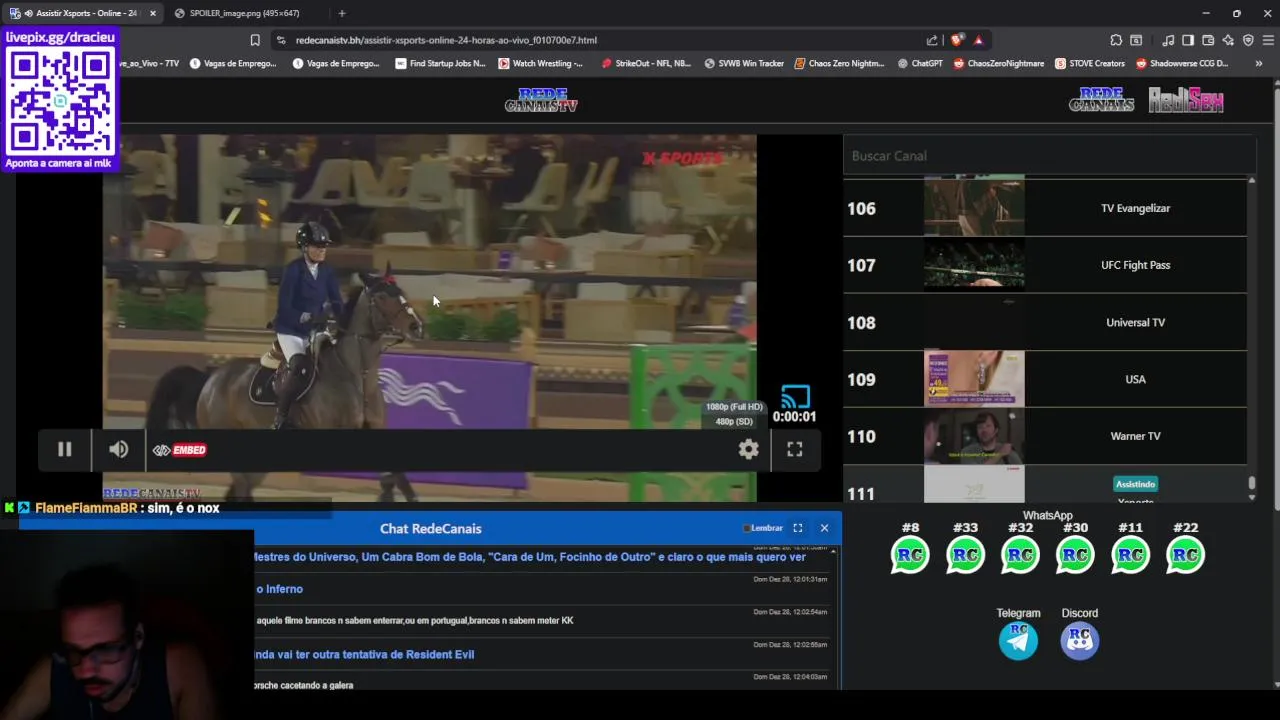Open Find Startup Jobs bookmark
The image size is (1280, 720).
coord(440,63)
